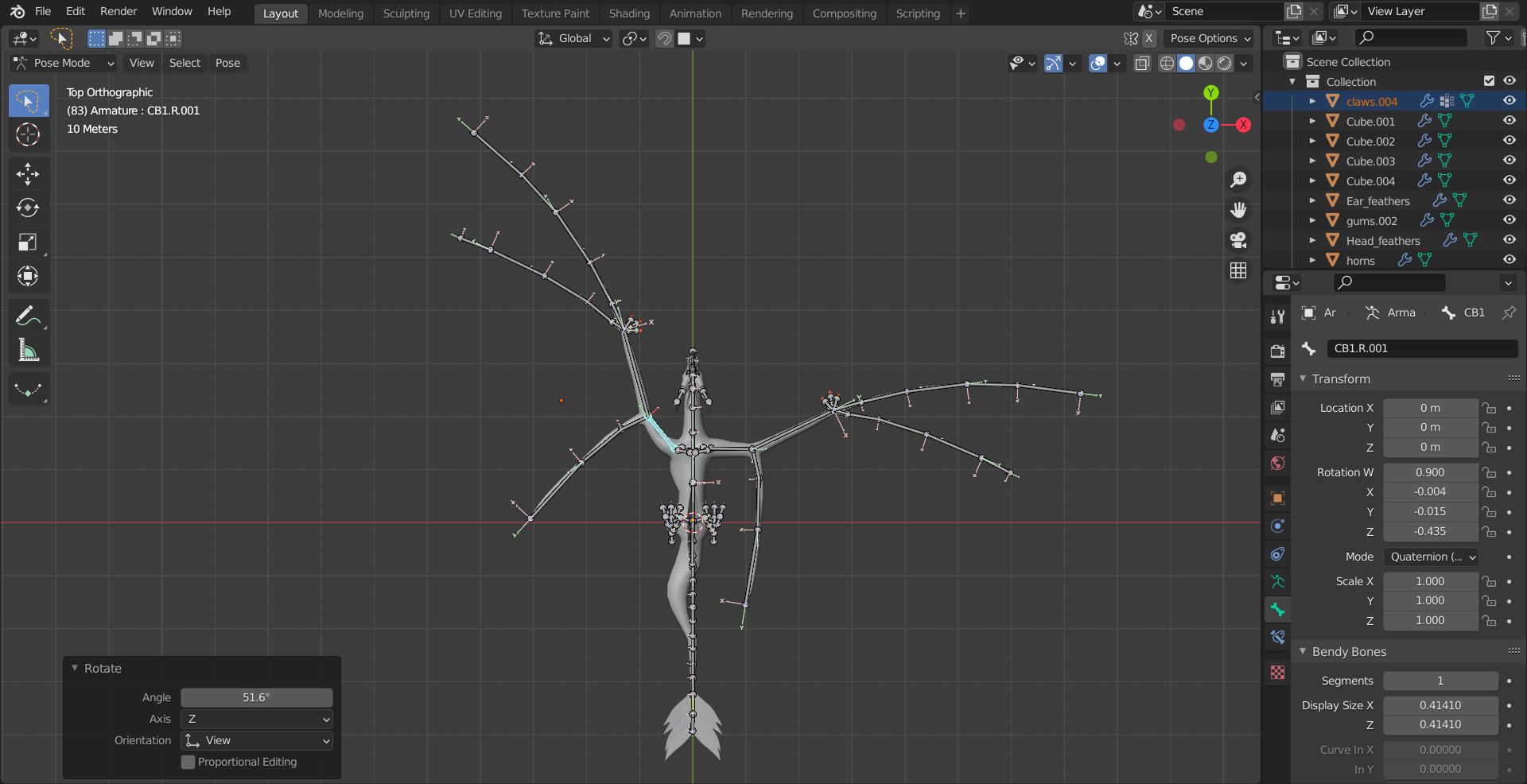Viewport: 1527px width, 784px height.
Task: Click the zoom viewport magnifier icon
Action: (x=1238, y=180)
